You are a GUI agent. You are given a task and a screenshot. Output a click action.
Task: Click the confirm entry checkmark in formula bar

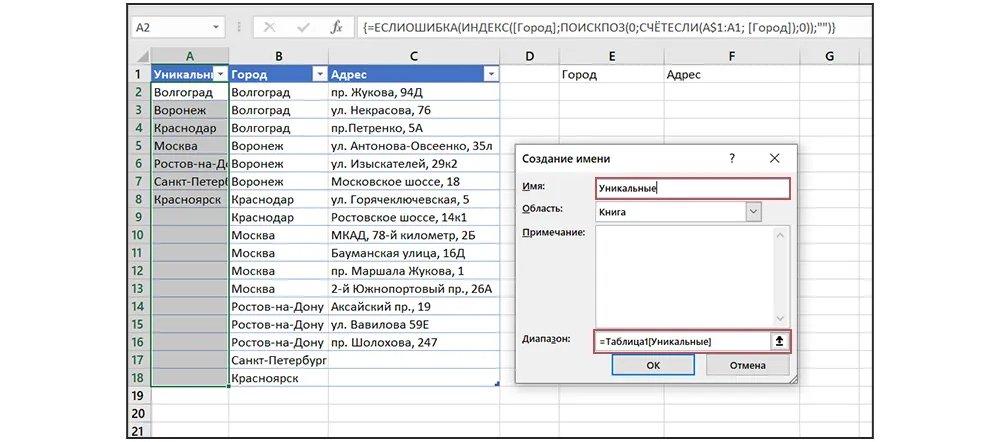click(x=302, y=28)
